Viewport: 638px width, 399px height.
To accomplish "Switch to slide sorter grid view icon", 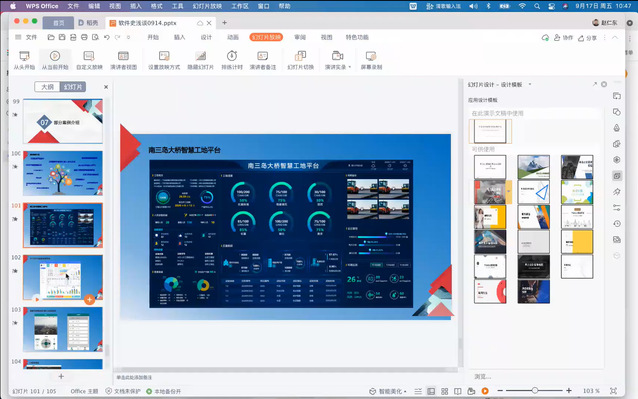I will (444, 391).
